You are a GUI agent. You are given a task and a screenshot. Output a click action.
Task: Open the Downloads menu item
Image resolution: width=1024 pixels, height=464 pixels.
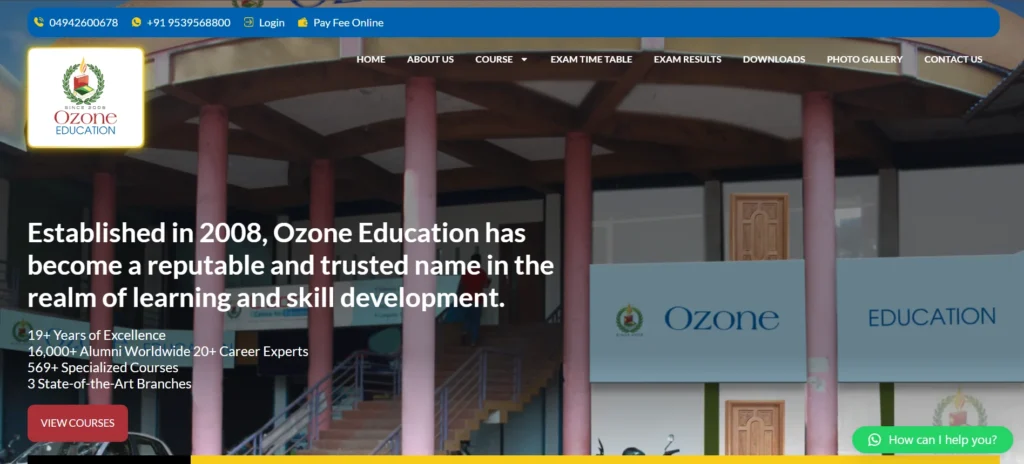coord(773,60)
